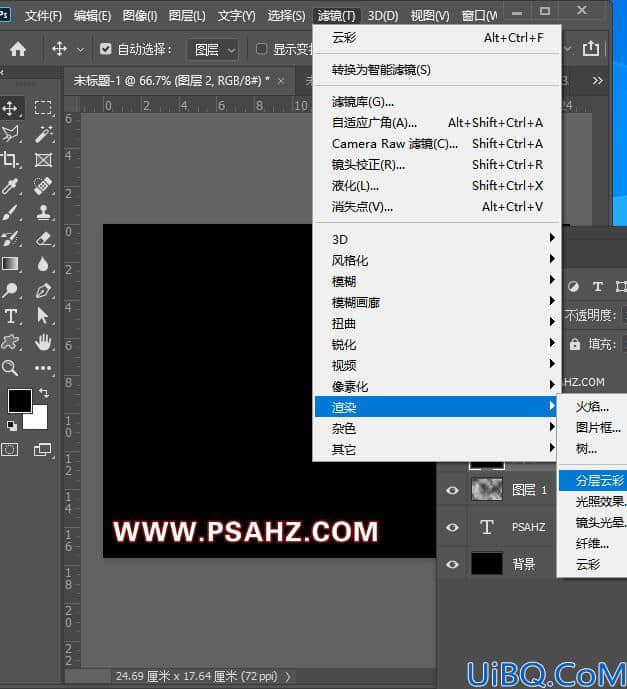Close the 未标题-1 document tab

281,81
